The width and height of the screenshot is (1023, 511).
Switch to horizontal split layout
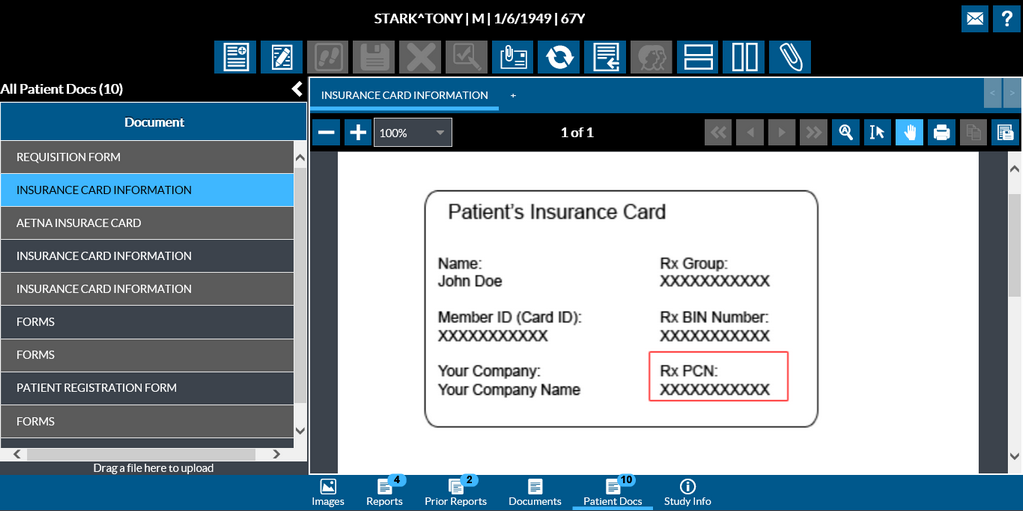(x=697, y=57)
